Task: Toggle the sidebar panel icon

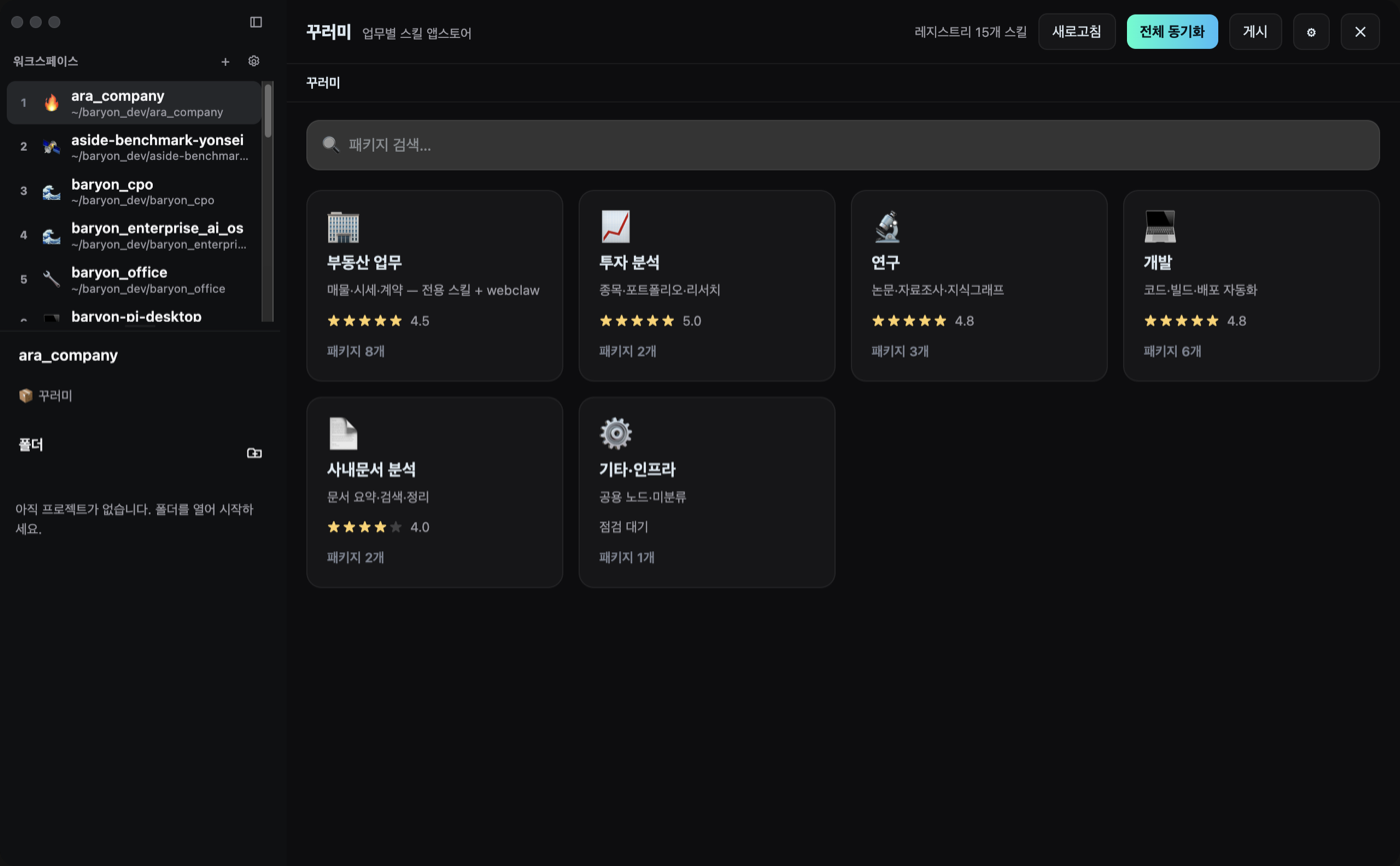Action: pyautogui.click(x=256, y=22)
